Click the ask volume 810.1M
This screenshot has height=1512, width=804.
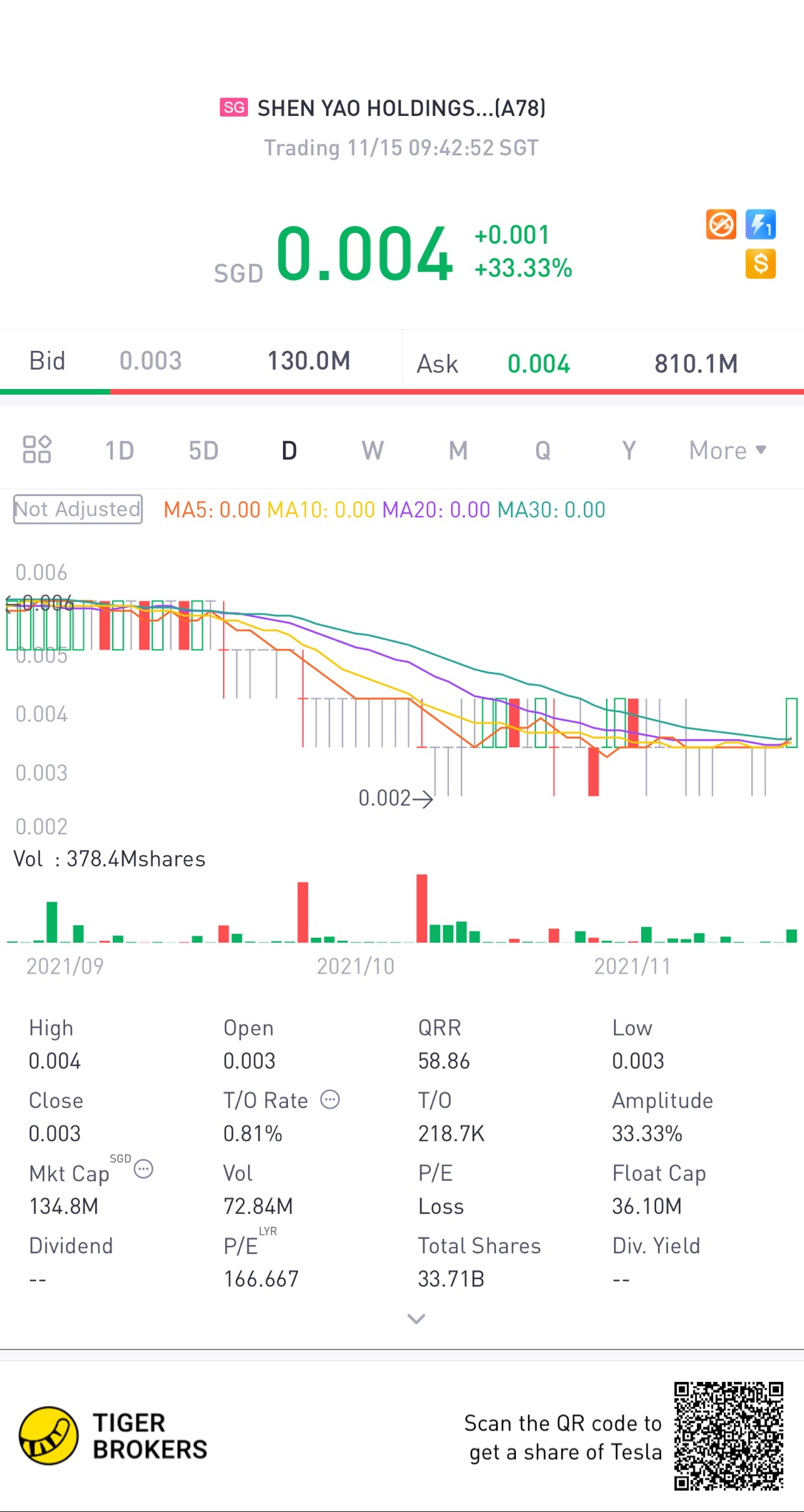click(696, 363)
